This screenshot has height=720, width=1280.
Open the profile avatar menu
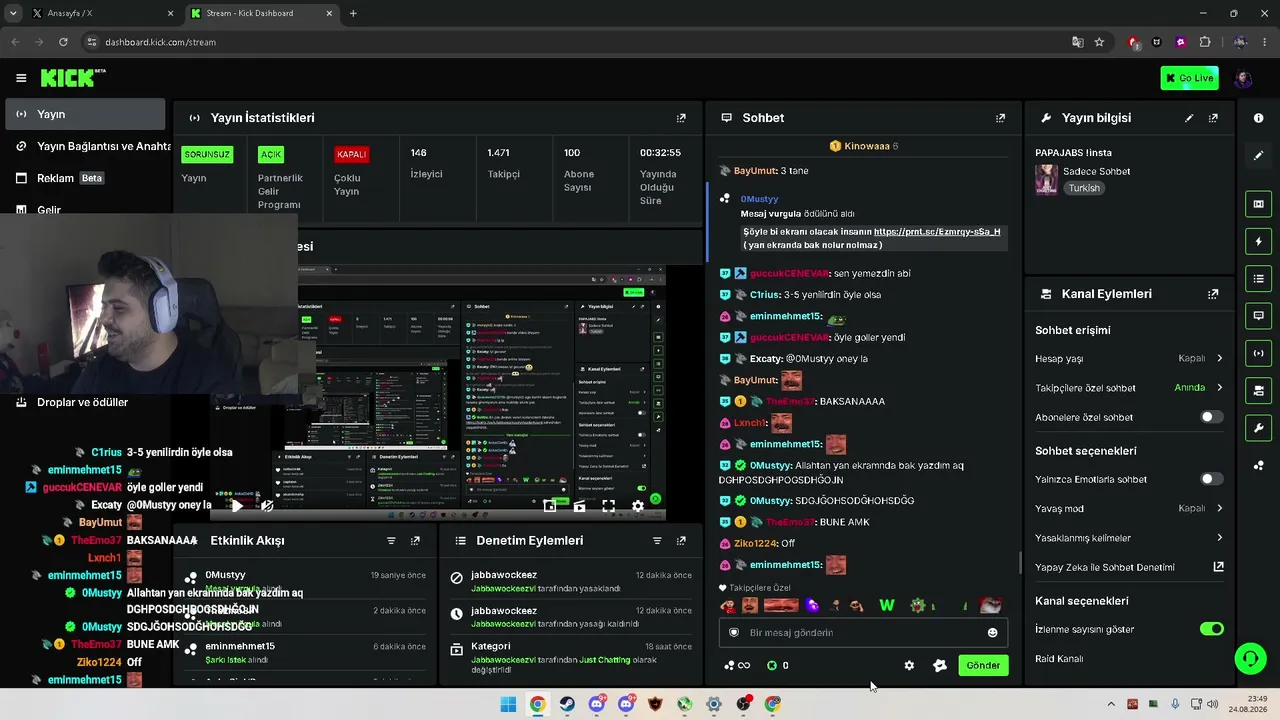(1243, 78)
